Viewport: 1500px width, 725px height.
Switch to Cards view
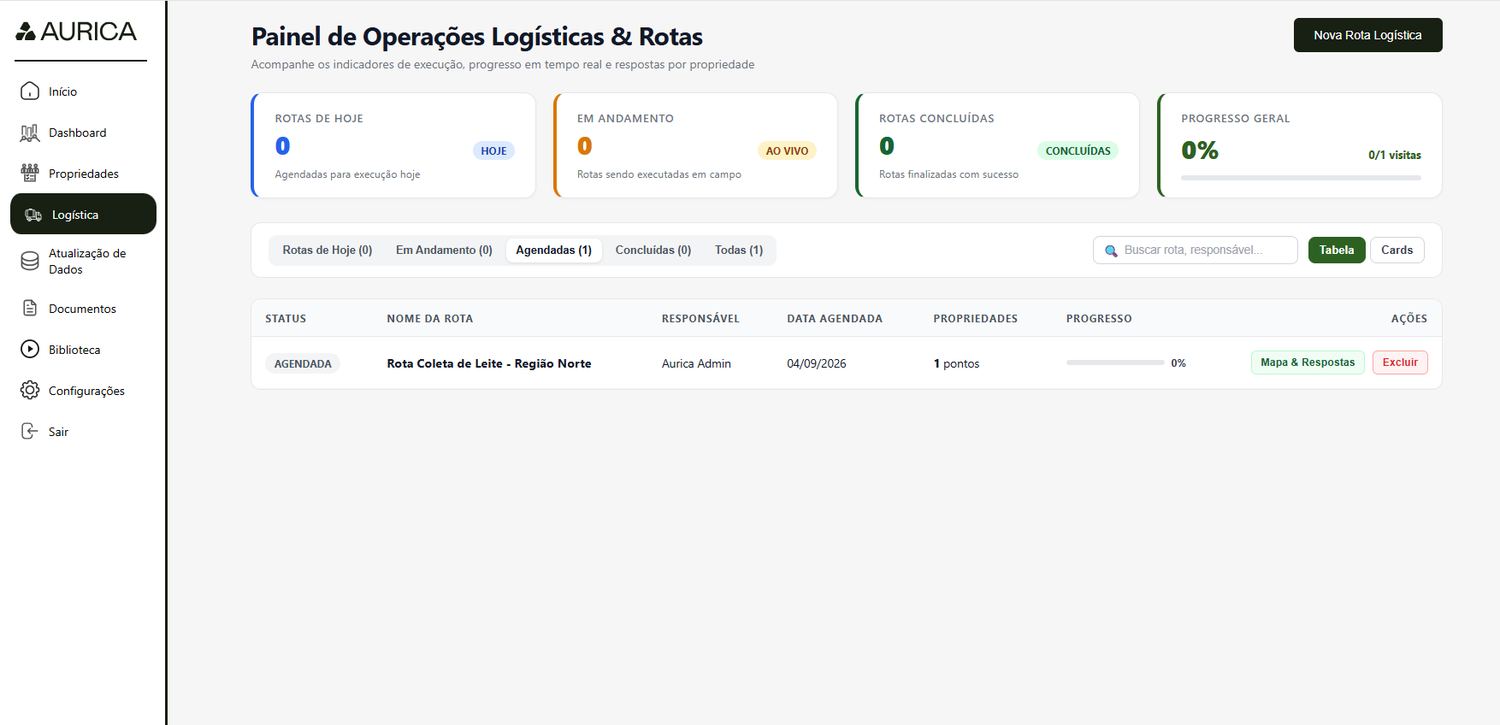(x=1397, y=250)
